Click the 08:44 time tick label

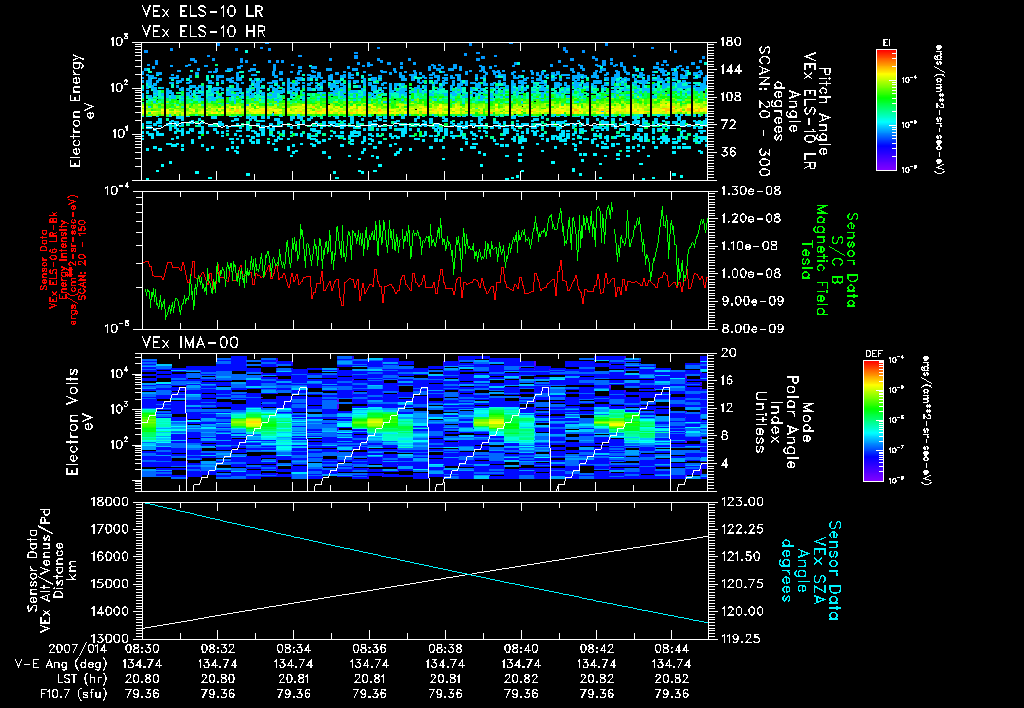[672, 648]
